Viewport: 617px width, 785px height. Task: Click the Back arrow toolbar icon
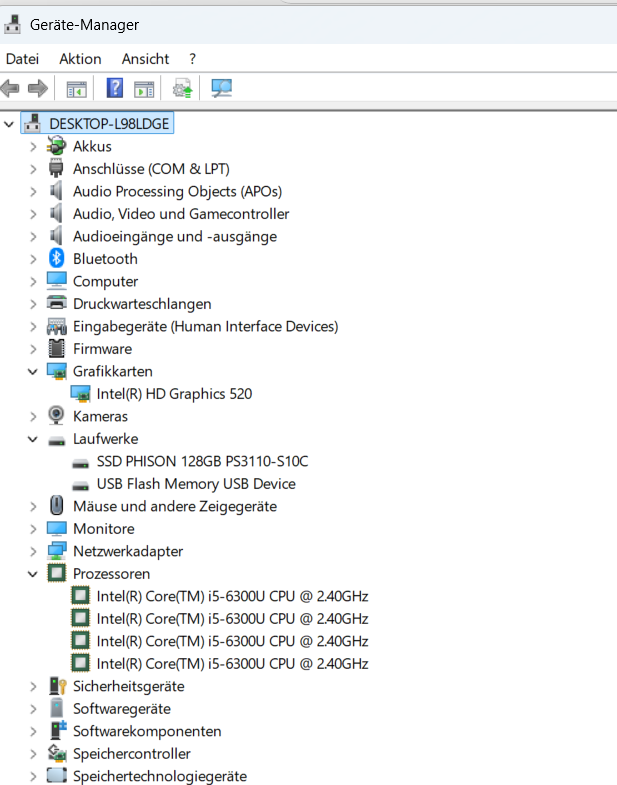coord(11,89)
